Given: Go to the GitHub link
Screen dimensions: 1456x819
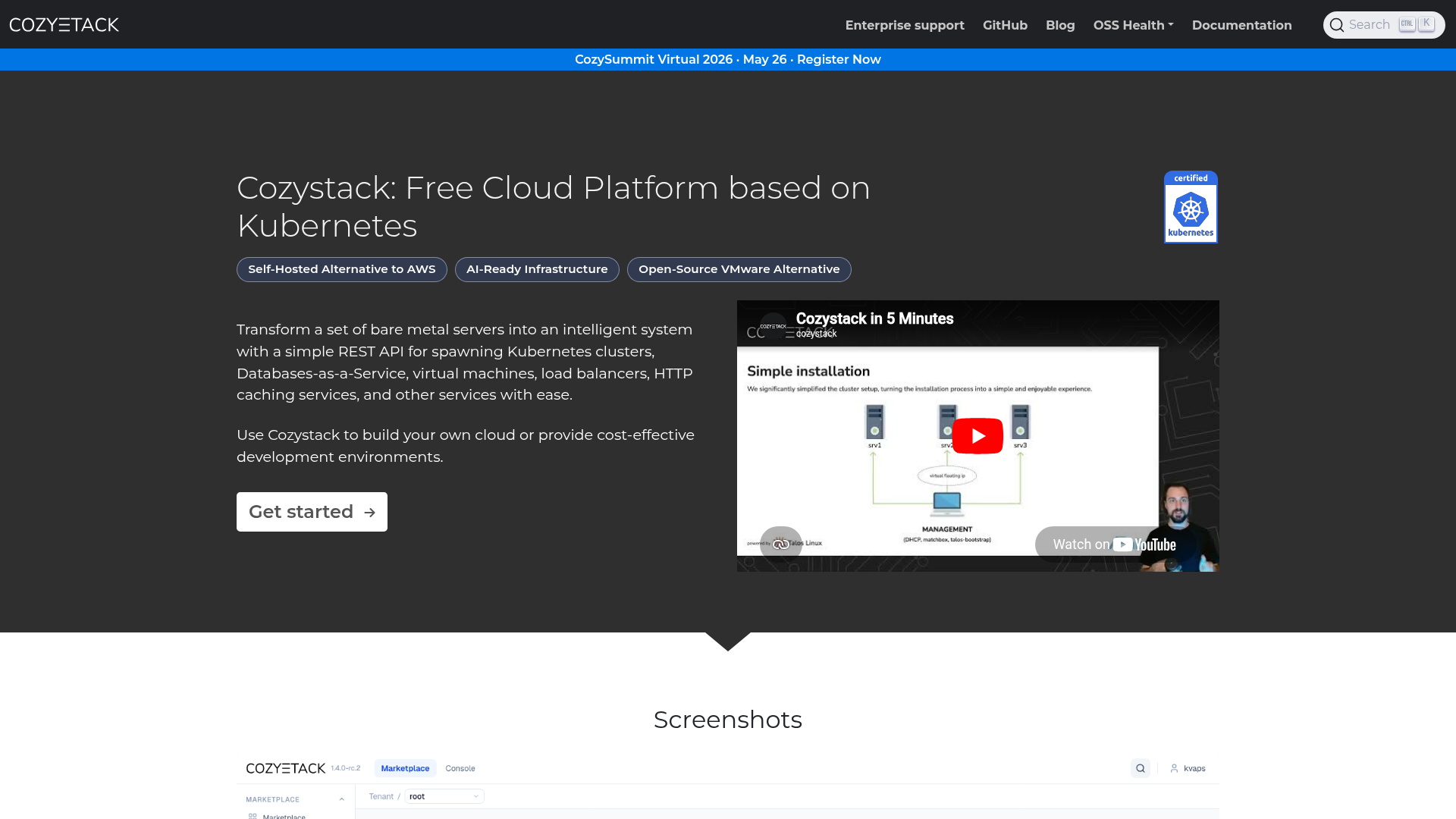Looking at the screenshot, I should tap(1005, 25).
